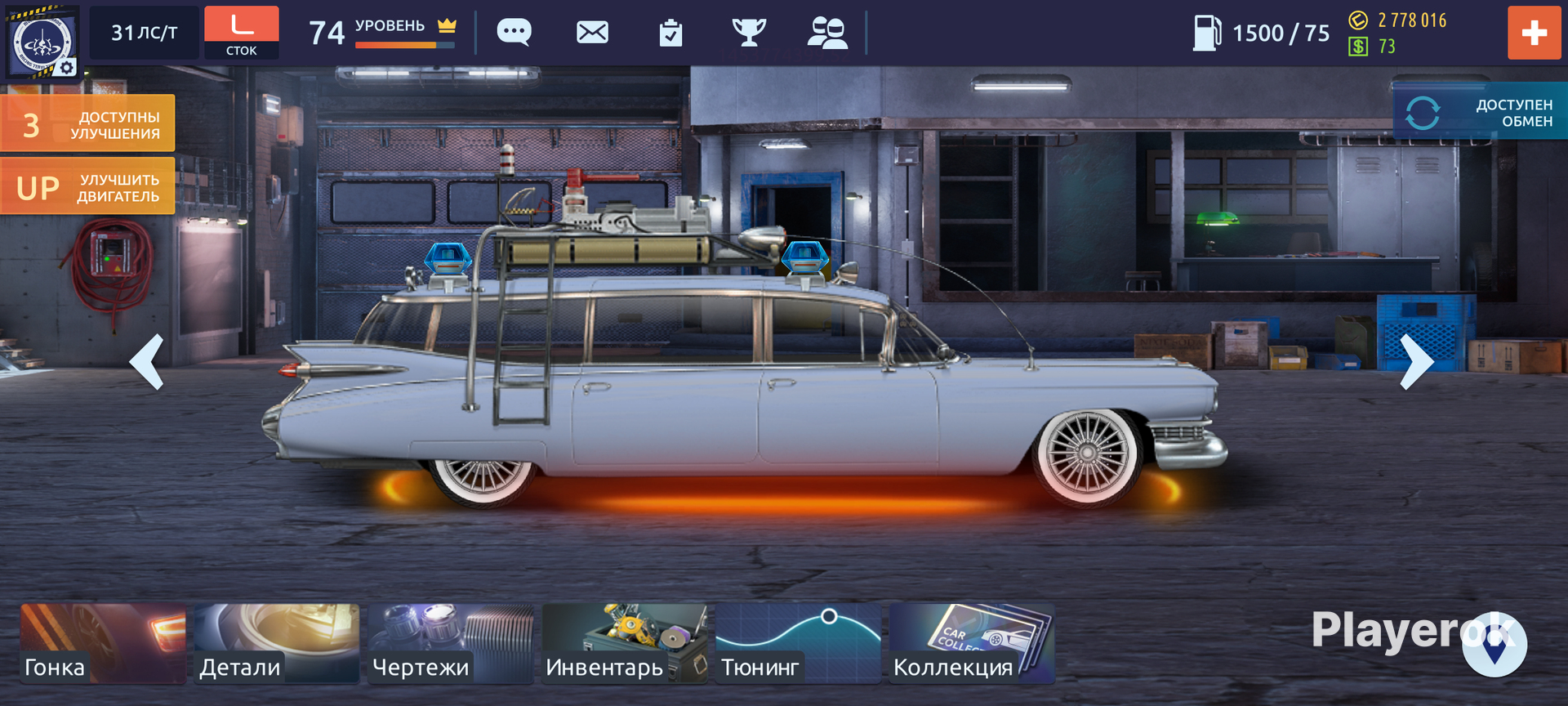Image resolution: width=1568 pixels, height=706 pixels.
Task: Open the Тюнинг tuning menu
Action: [799, 643]
